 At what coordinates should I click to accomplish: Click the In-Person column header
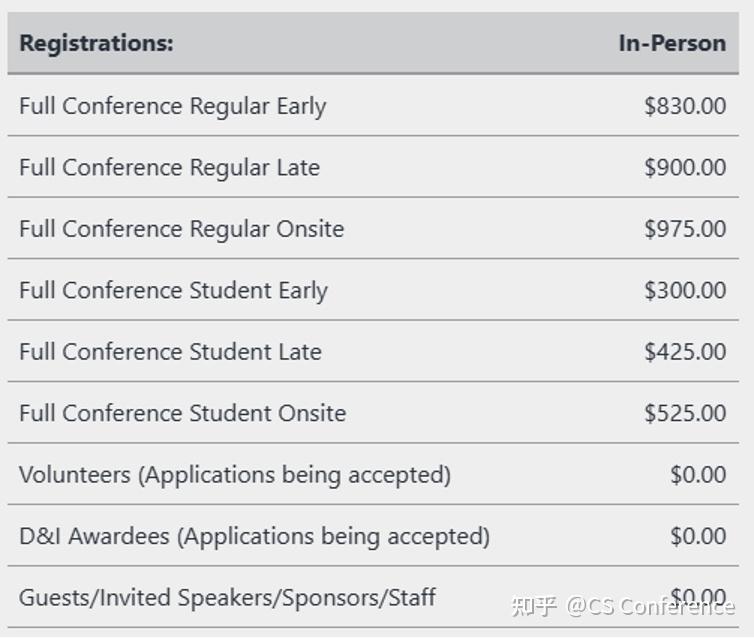pyautogui.click(x=672, y=43)
